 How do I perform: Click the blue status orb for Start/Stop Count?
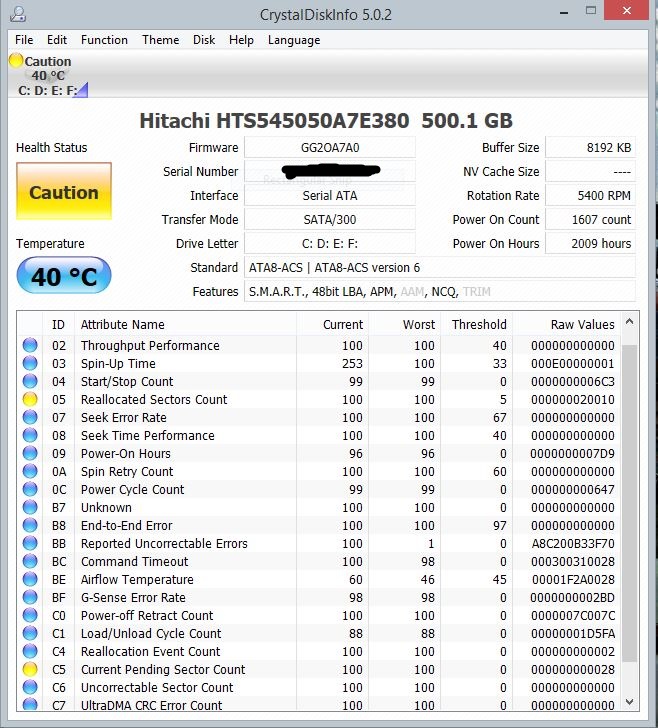30,381
